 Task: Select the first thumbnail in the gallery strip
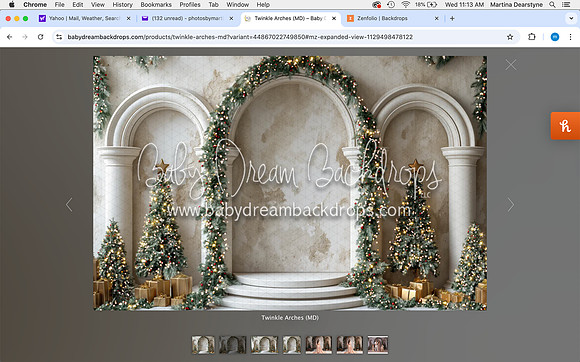pyautogui.click(x=203, y=345)
